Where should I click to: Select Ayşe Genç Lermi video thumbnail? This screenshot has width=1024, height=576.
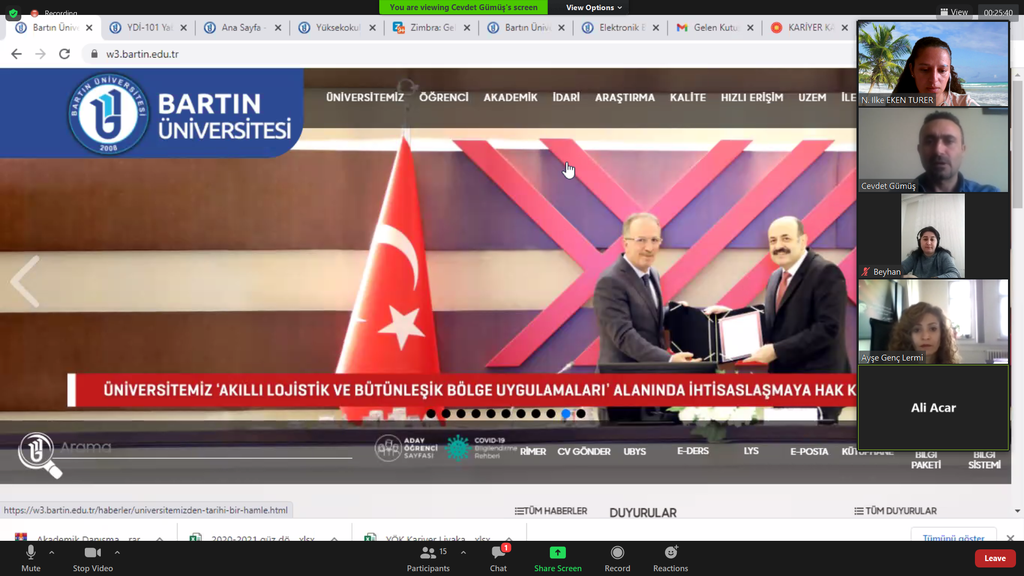933,322
